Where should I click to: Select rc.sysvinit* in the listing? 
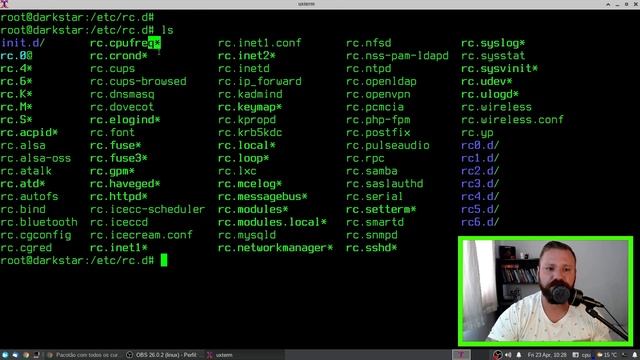(x=500, y=69)
